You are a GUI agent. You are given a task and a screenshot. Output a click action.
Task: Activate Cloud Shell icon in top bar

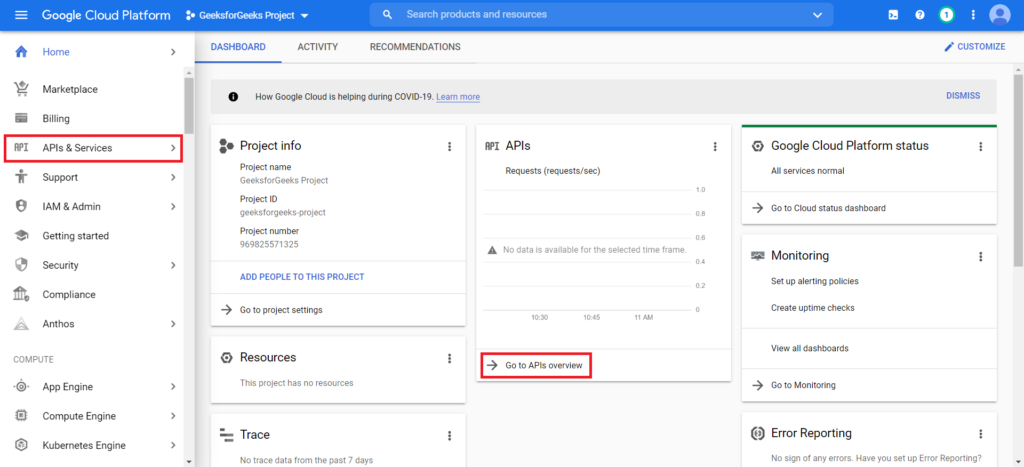click(x=894, y=15)
